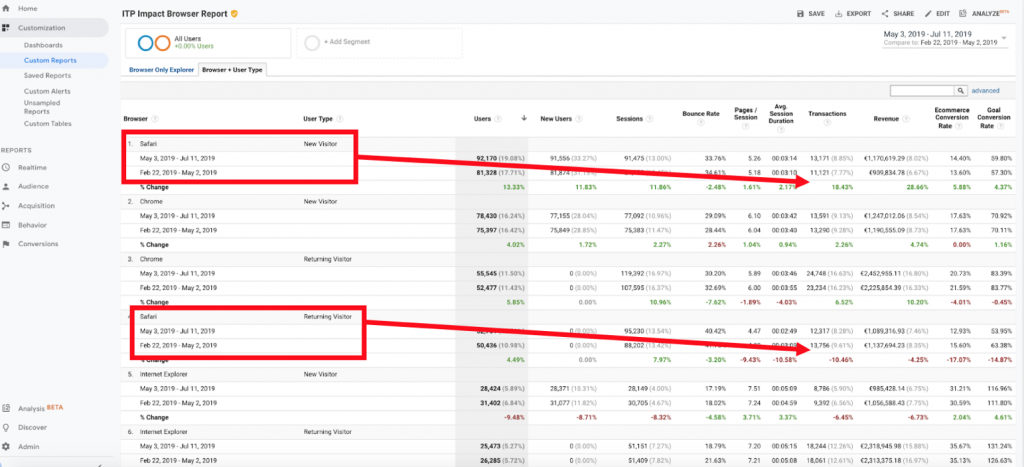1024x467 pixels.
Task: Click the table search magnifier icon
Action: tap(962, 91)
